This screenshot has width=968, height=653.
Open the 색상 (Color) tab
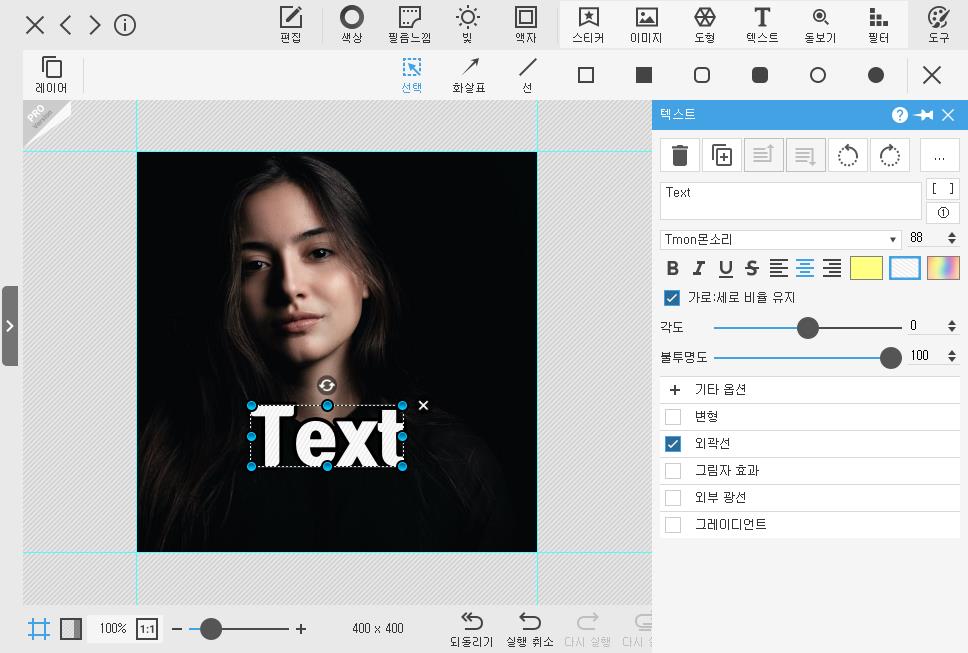[x=352, y=25]
